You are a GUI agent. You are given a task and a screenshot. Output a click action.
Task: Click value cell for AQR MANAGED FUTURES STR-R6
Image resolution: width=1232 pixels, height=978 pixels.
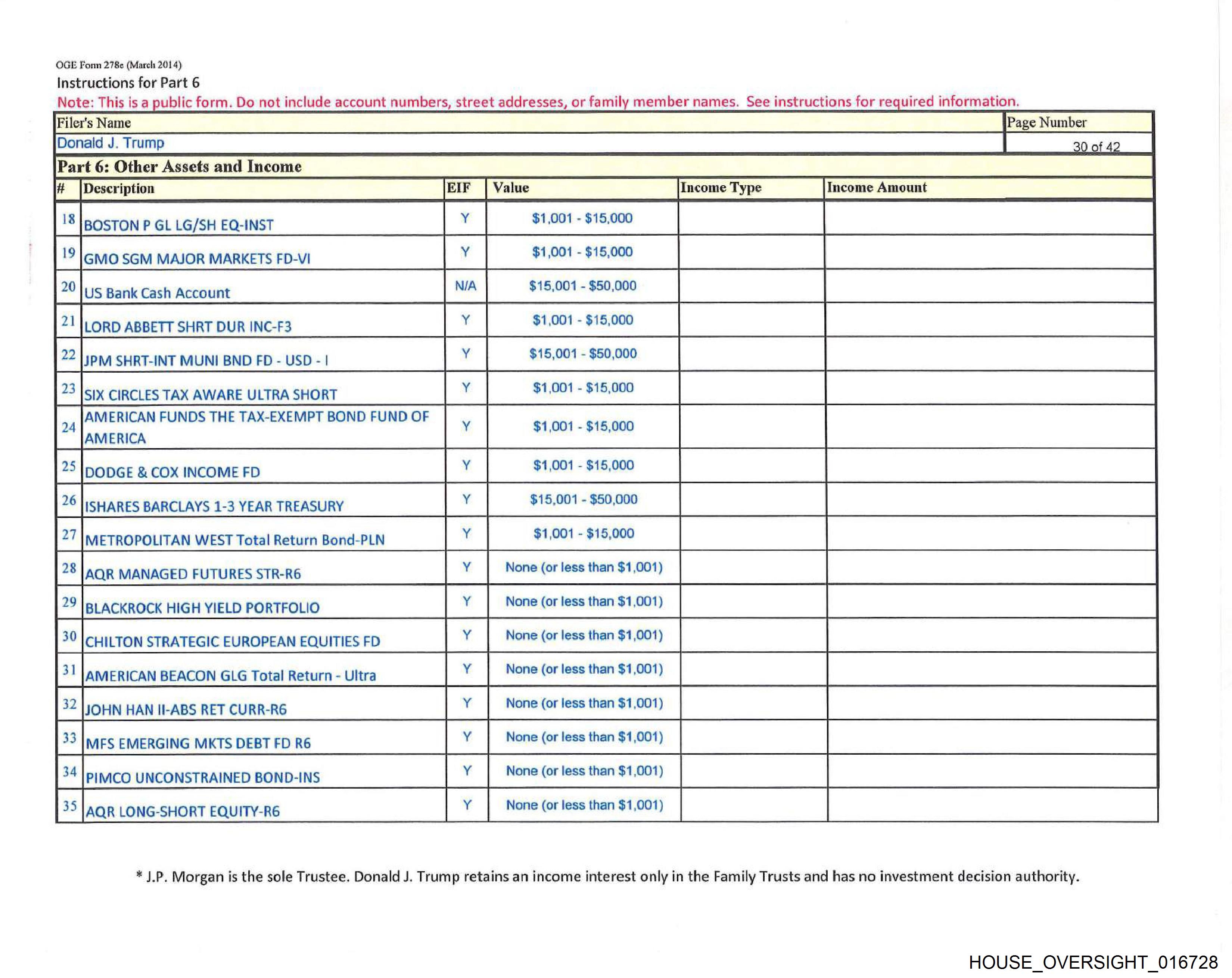tap(584, 567)
